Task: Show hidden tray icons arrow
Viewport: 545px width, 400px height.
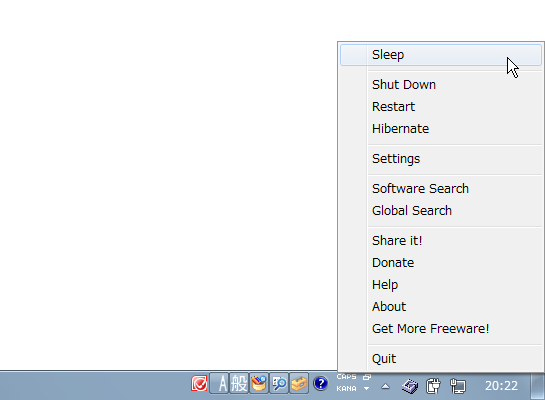Action: 385,386
